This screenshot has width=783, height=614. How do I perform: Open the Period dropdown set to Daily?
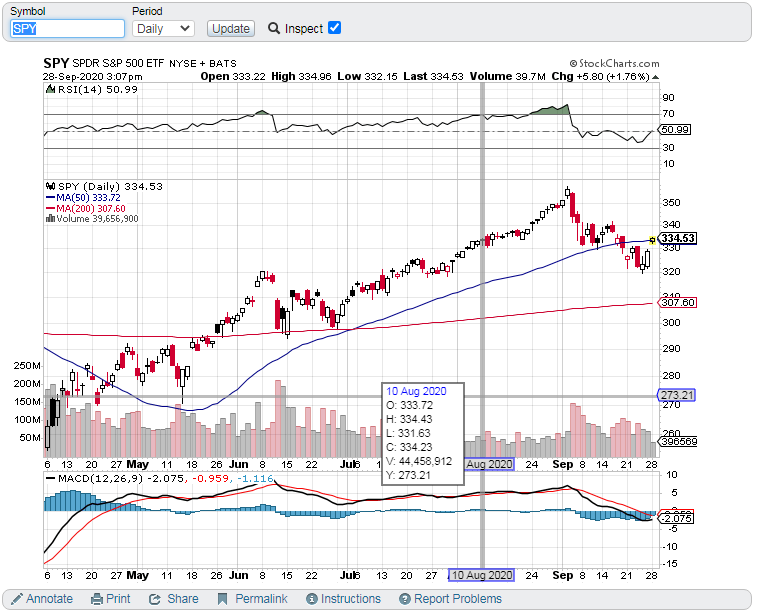163,28
